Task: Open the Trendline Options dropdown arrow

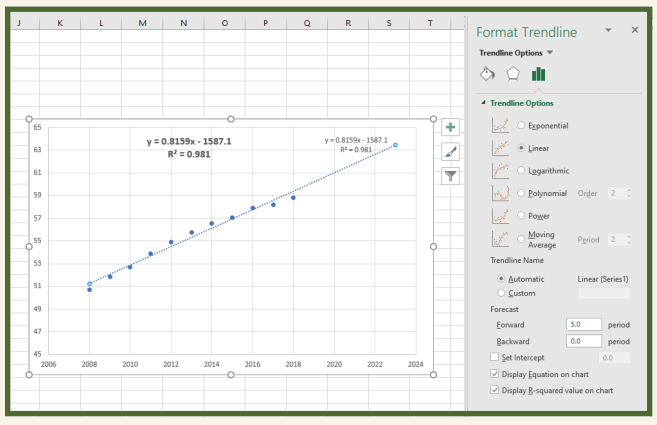Action: pyautogui.click(x=549, y=52)
